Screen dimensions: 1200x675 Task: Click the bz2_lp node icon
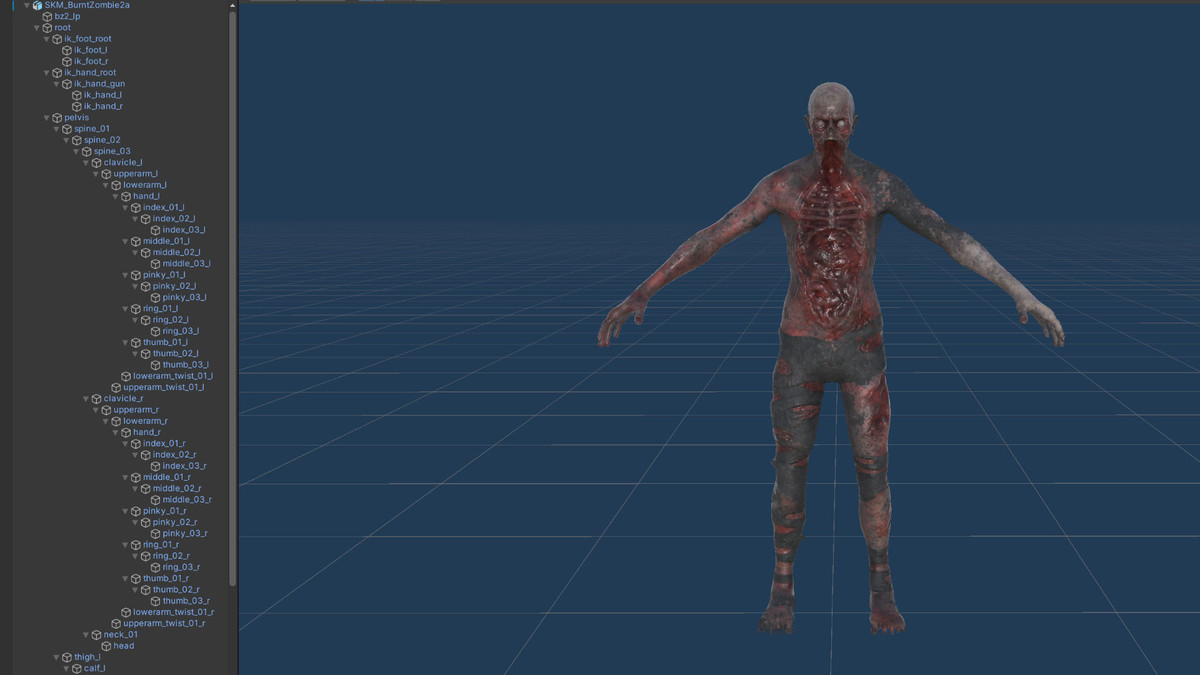(x=46, y=16)
